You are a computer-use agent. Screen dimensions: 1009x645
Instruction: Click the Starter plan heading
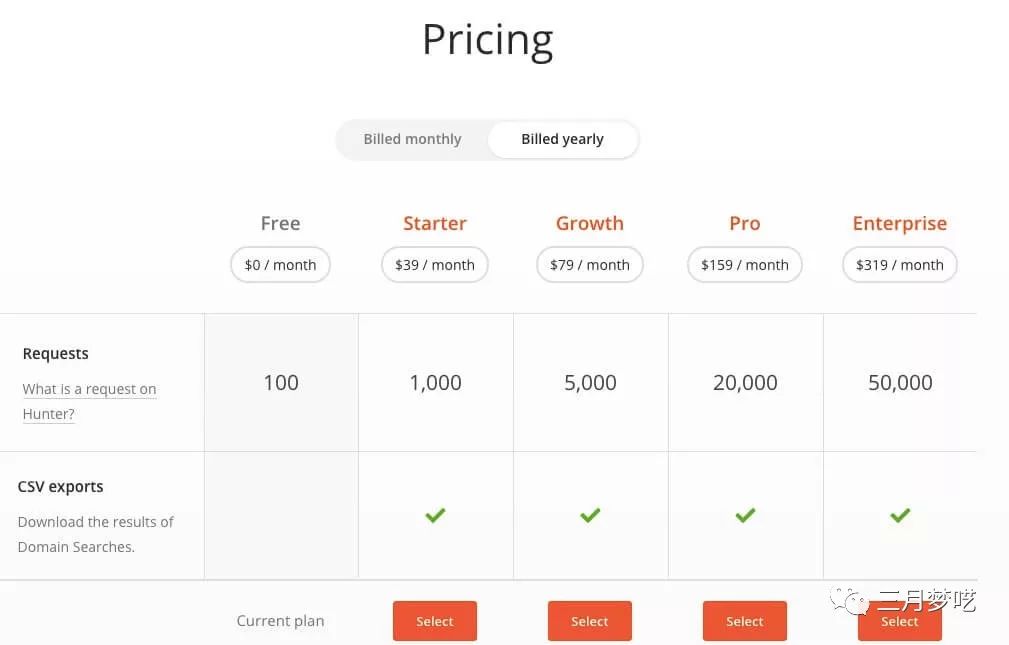pyautogui.click(x=435, y=223)
